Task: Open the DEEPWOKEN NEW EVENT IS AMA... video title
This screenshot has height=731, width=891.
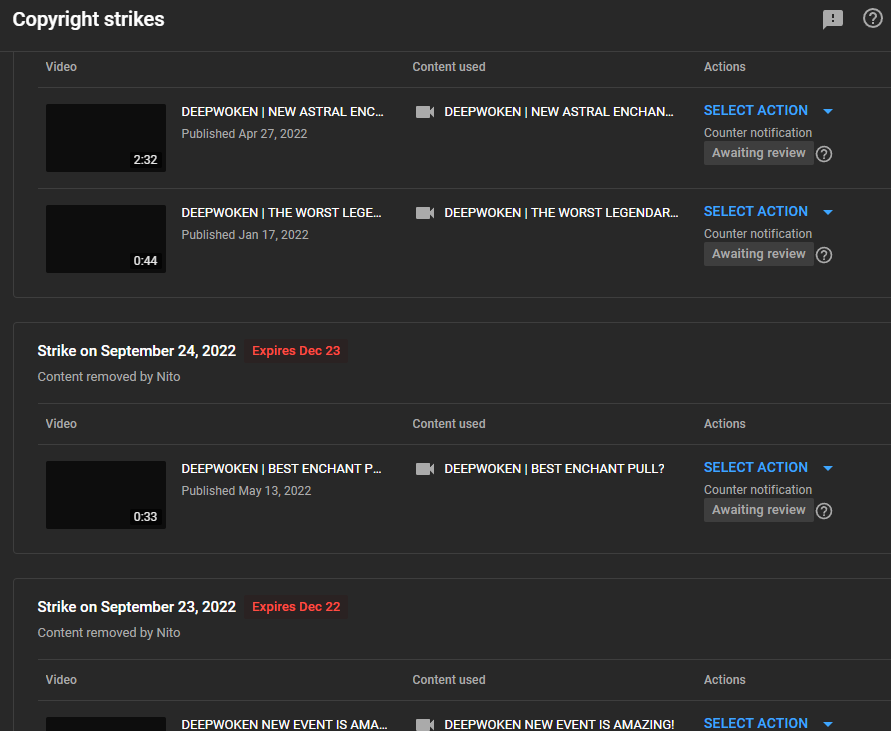Action: 284,725
